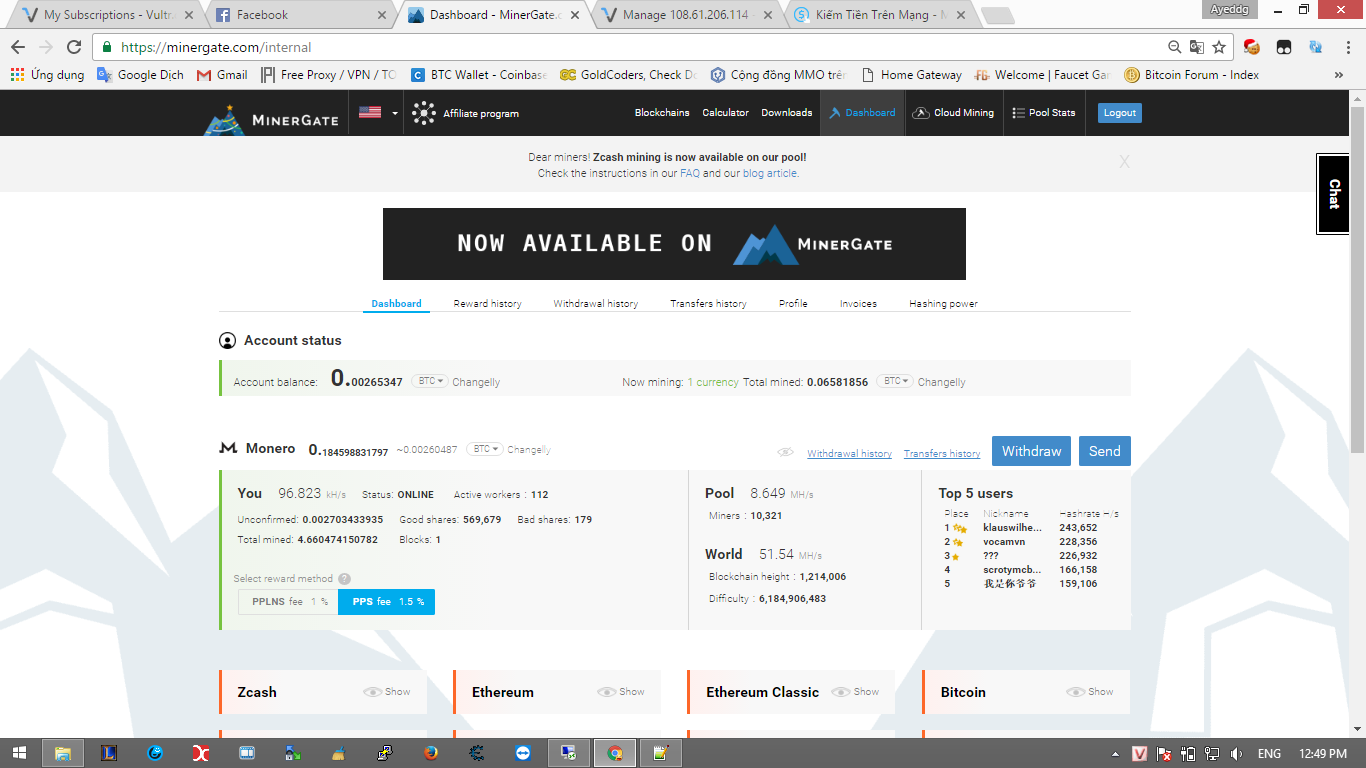
Task: Open the Apps (Ứng dụng) bookmarks shortcut
Action: (47, 75)
